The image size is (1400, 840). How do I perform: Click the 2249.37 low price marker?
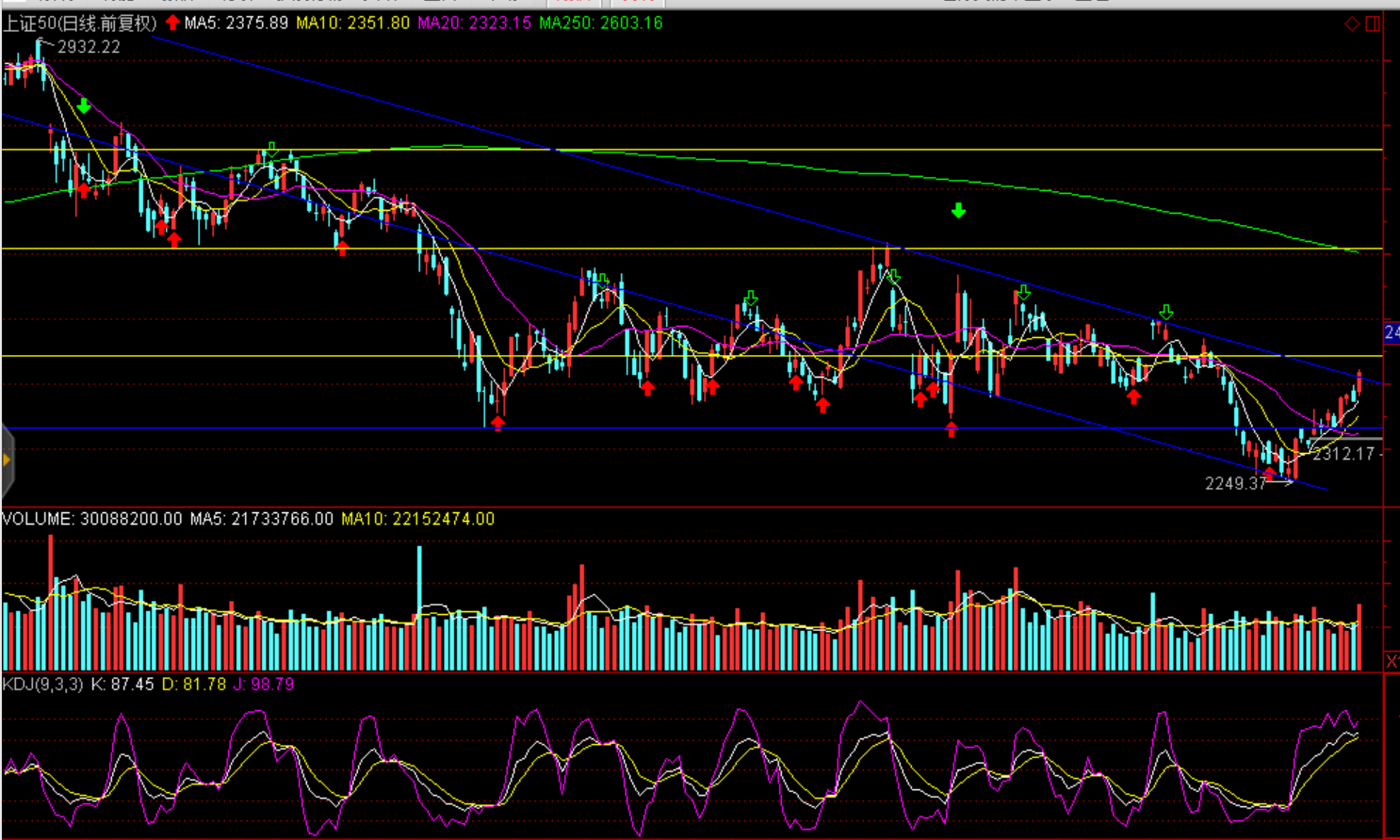tap(1235, 484)
